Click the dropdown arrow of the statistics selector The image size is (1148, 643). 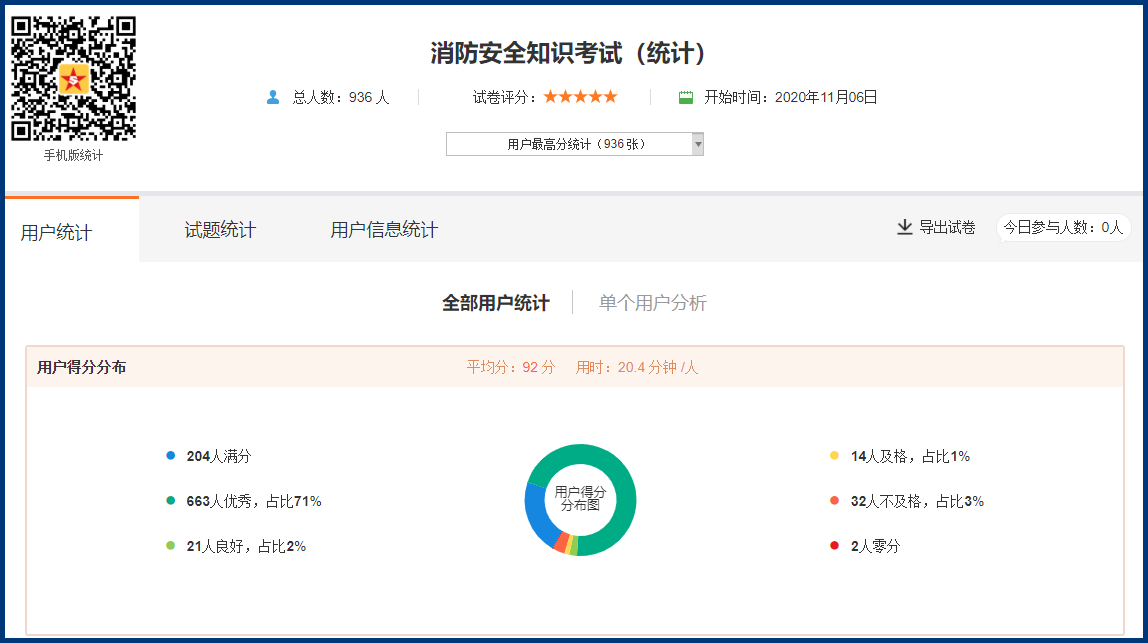(x=697, y=144)
